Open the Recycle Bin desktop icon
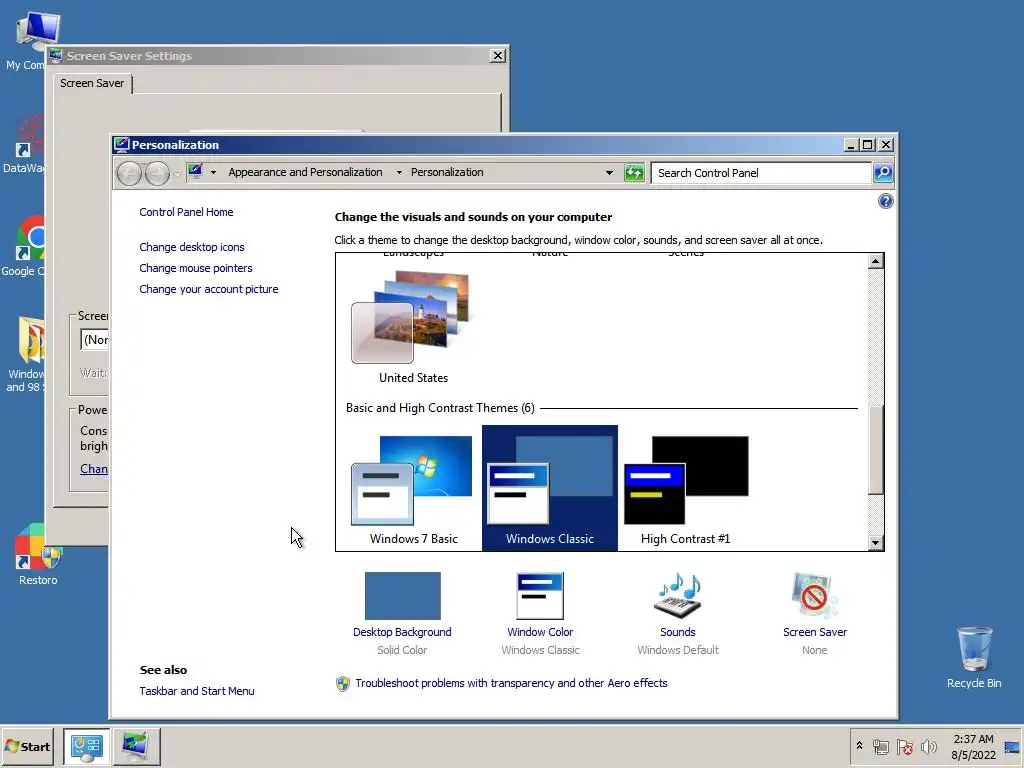 coord(974,657)
